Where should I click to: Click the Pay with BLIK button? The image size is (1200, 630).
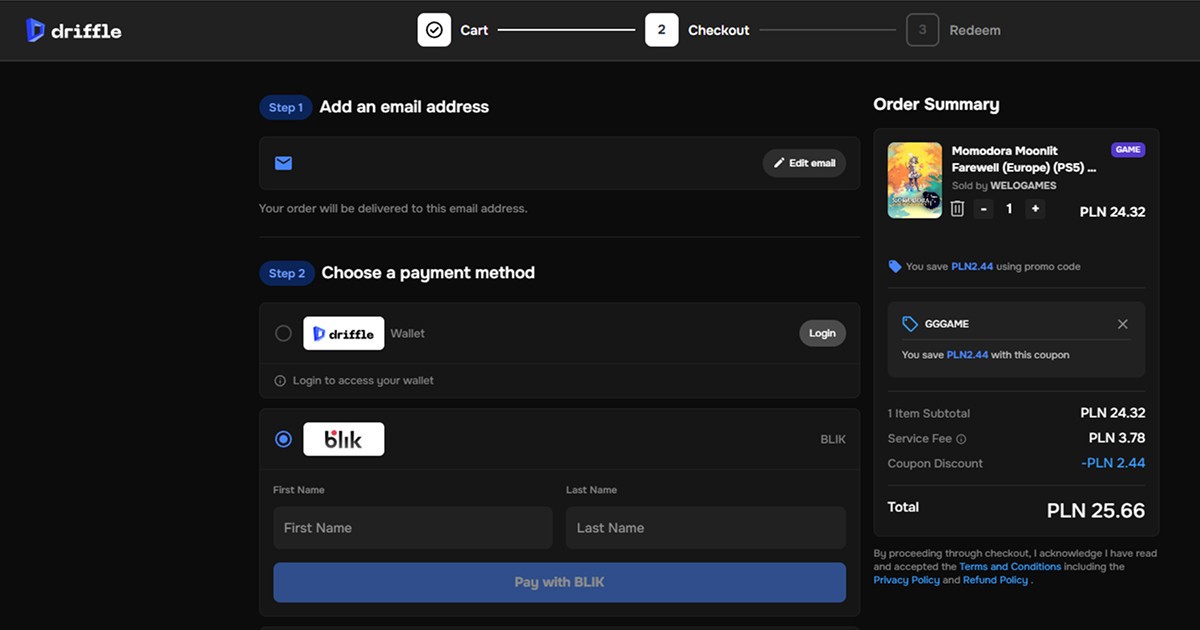[x=559, y=582]
